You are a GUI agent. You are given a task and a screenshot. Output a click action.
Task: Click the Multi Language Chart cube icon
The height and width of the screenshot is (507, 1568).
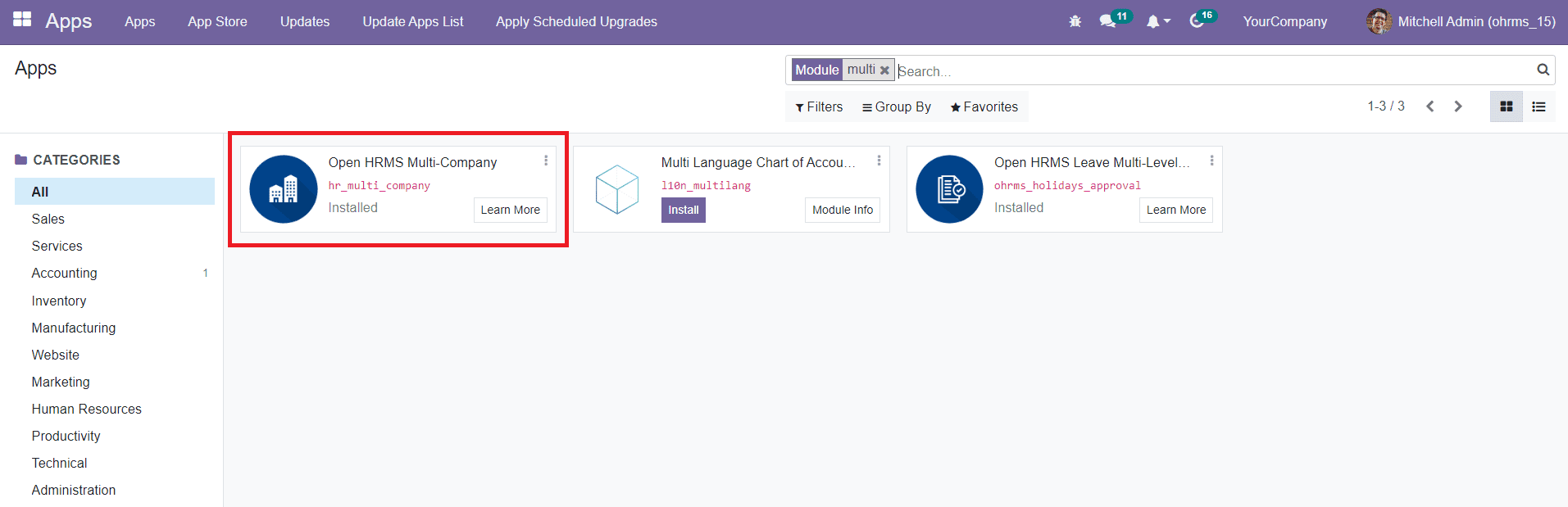(x=616, y=189)
